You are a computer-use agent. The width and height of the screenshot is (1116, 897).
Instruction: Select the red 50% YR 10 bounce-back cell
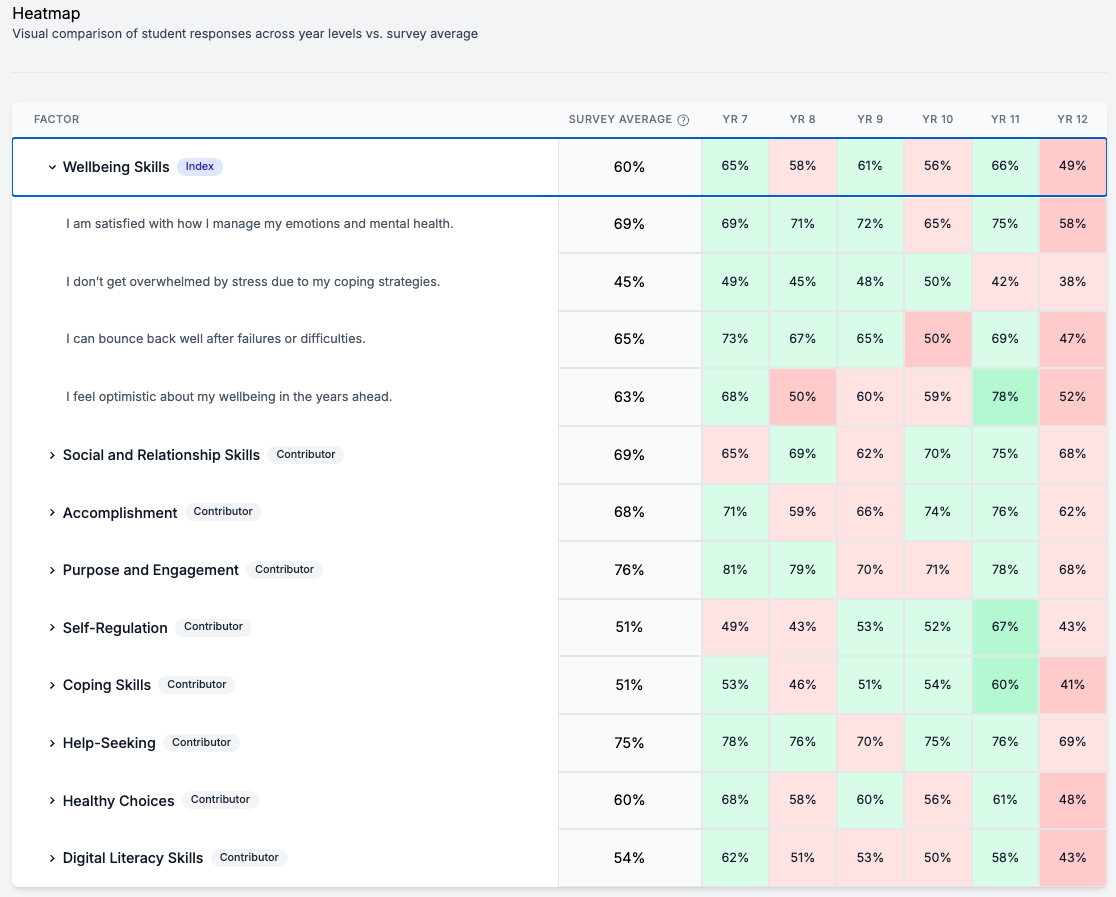pos(938,339)
